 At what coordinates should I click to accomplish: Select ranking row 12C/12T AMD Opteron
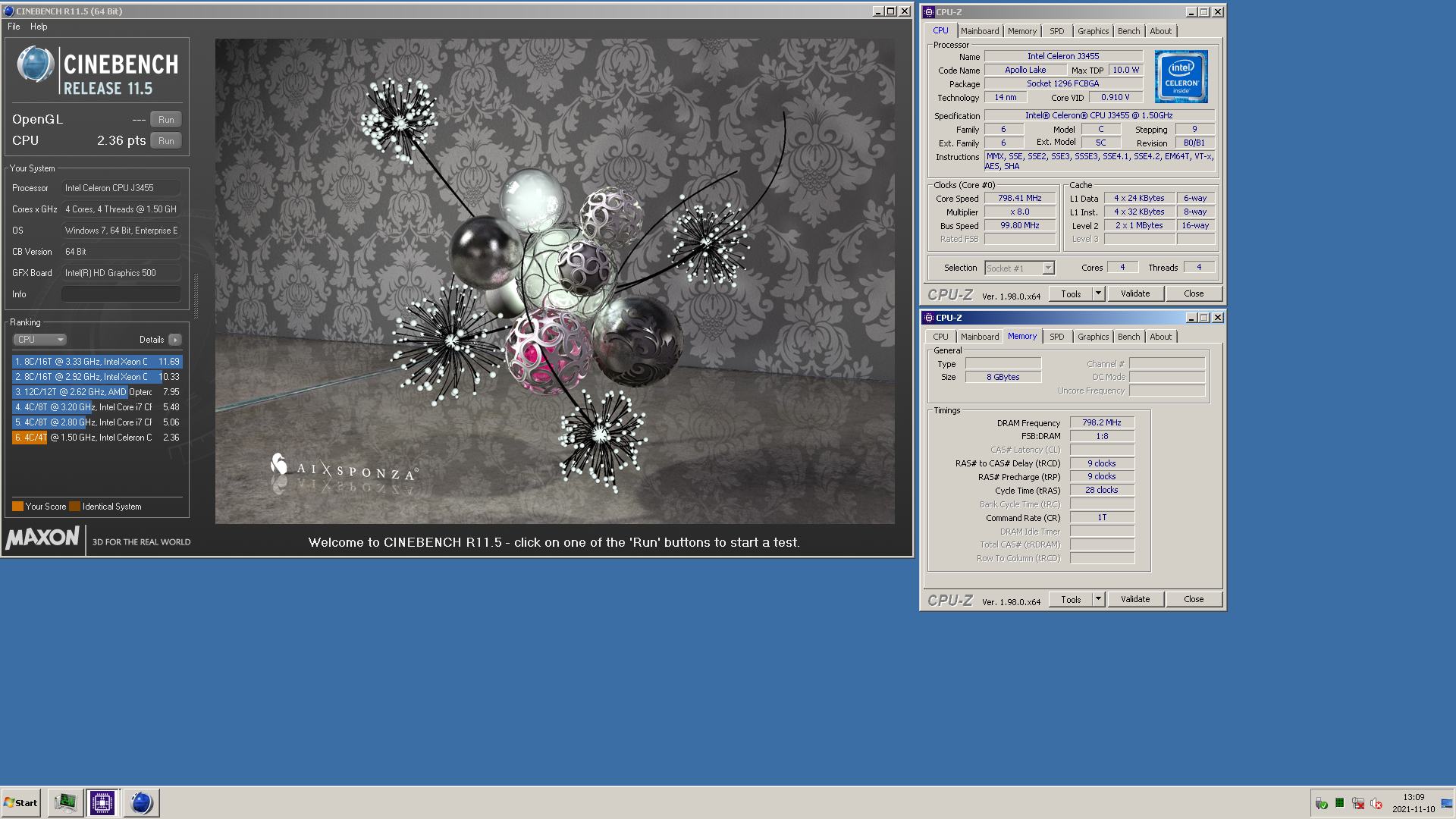[97, 392]
